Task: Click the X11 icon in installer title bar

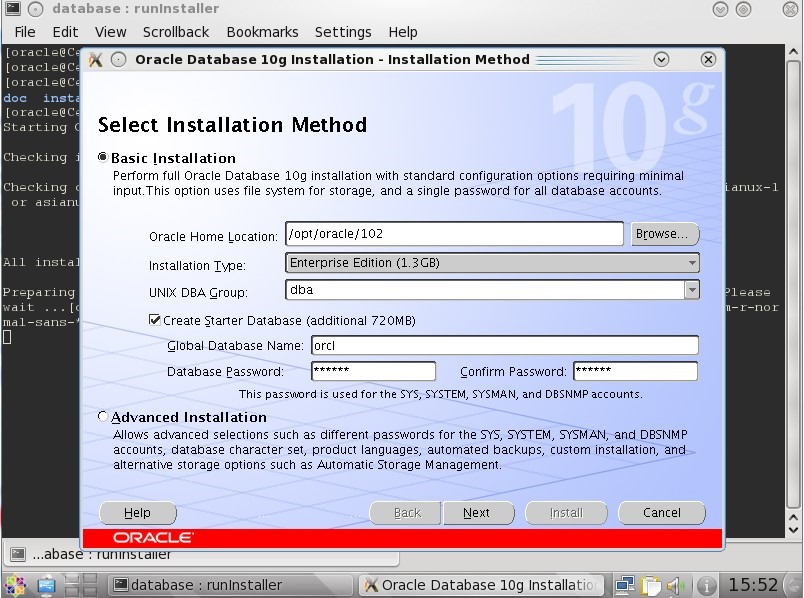Action: (96, 59)
